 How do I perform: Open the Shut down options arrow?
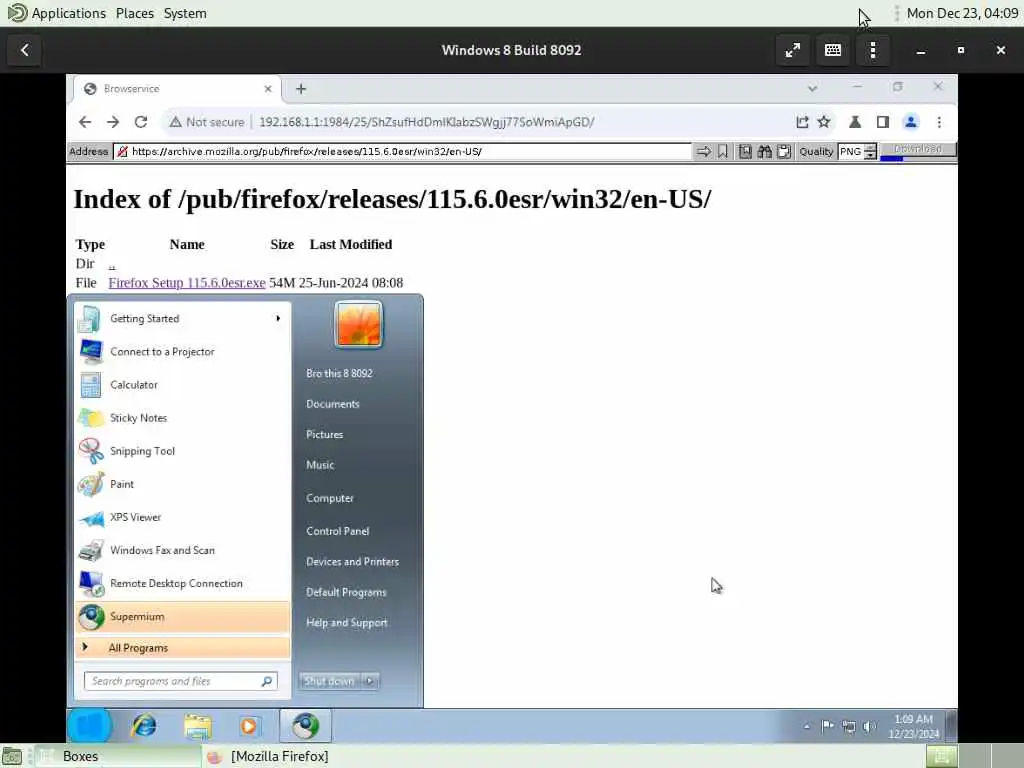(370, 681)
